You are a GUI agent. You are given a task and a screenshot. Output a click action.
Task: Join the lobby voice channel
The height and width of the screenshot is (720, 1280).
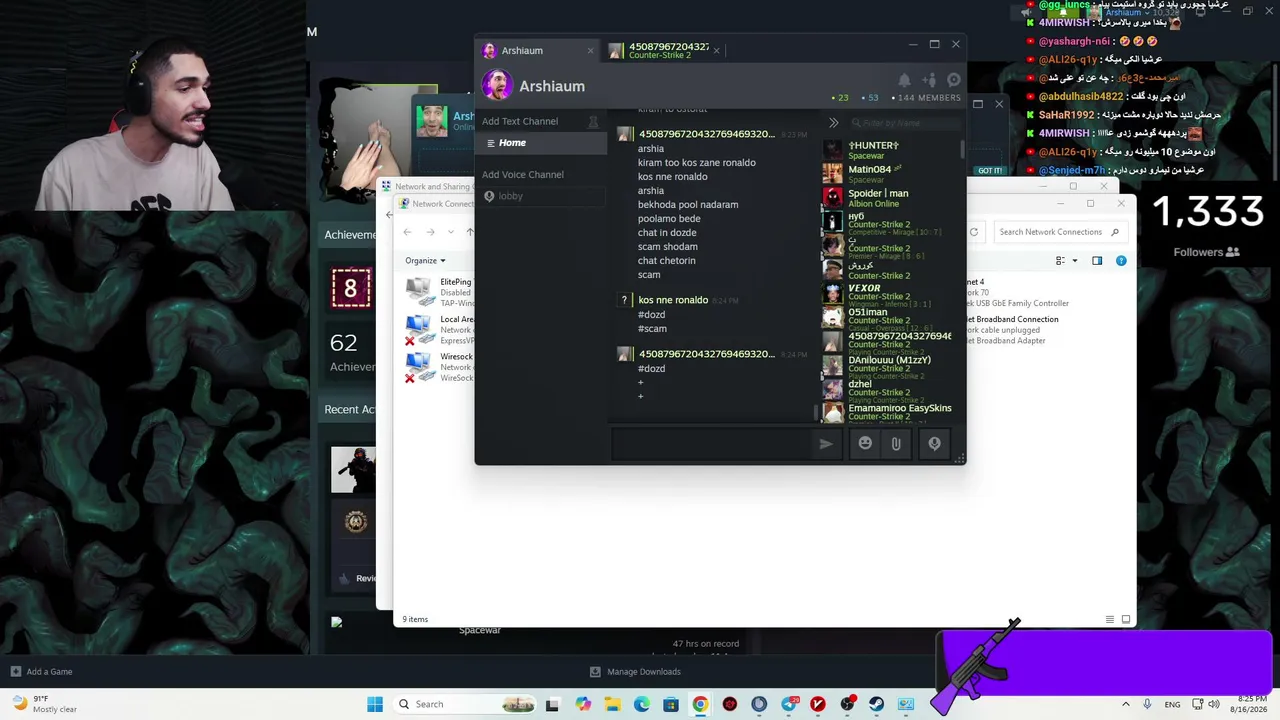(541, 196)
